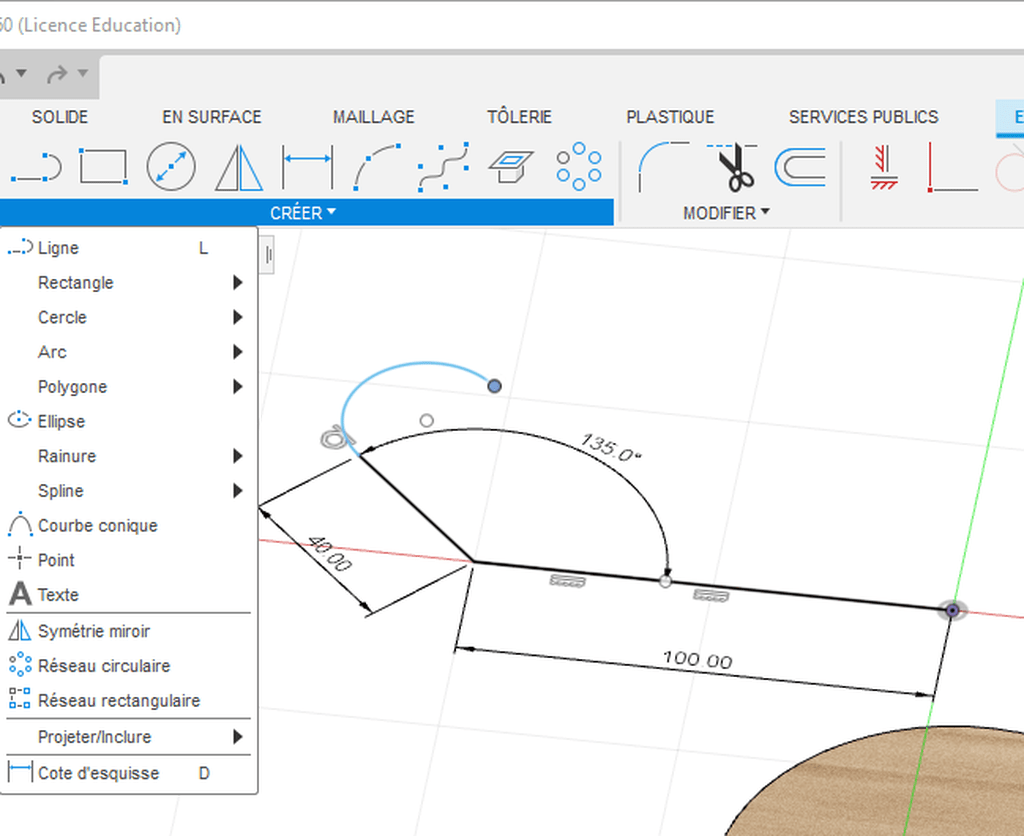Choose Texte in the Créer menu

129,594
